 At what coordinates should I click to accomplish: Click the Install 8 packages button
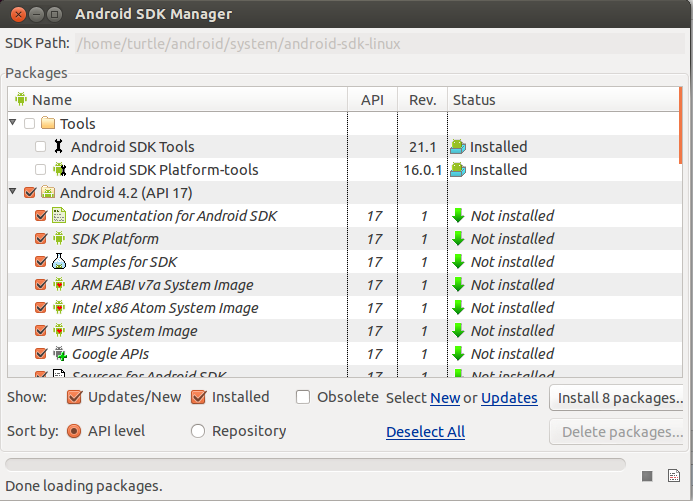point(618,398)
